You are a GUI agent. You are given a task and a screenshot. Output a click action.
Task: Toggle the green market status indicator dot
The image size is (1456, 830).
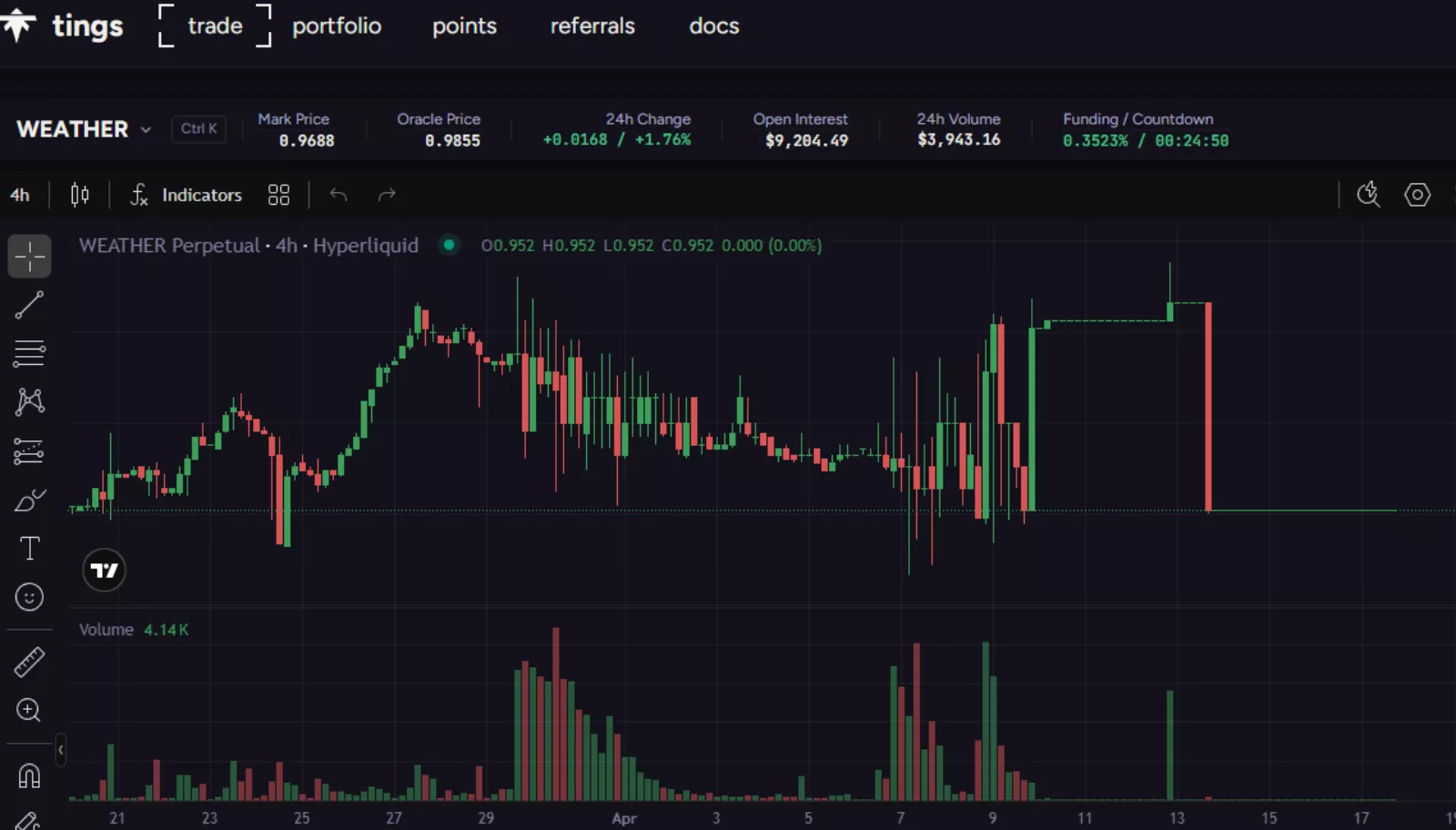tap(449, 245)
